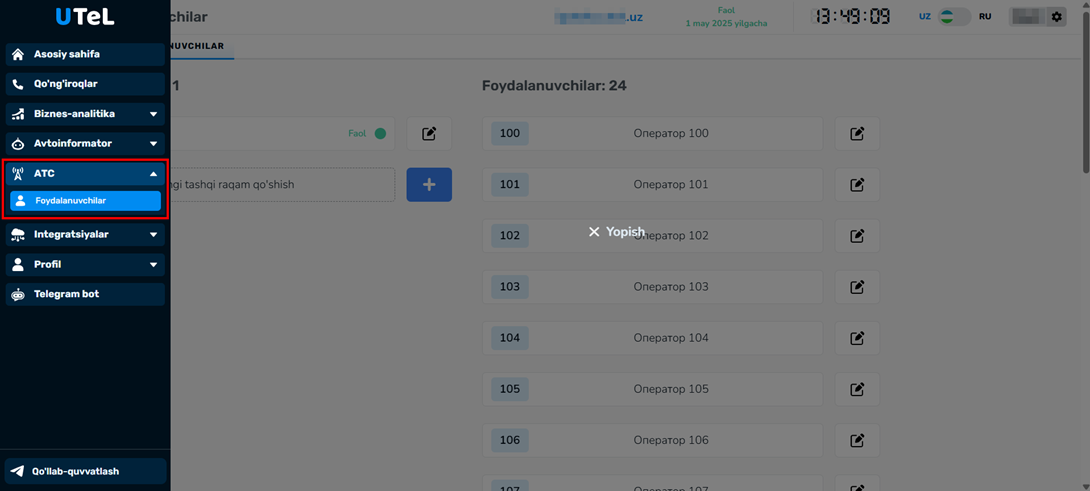
Task: Click the Faol green status indicator
Action: 380,134
